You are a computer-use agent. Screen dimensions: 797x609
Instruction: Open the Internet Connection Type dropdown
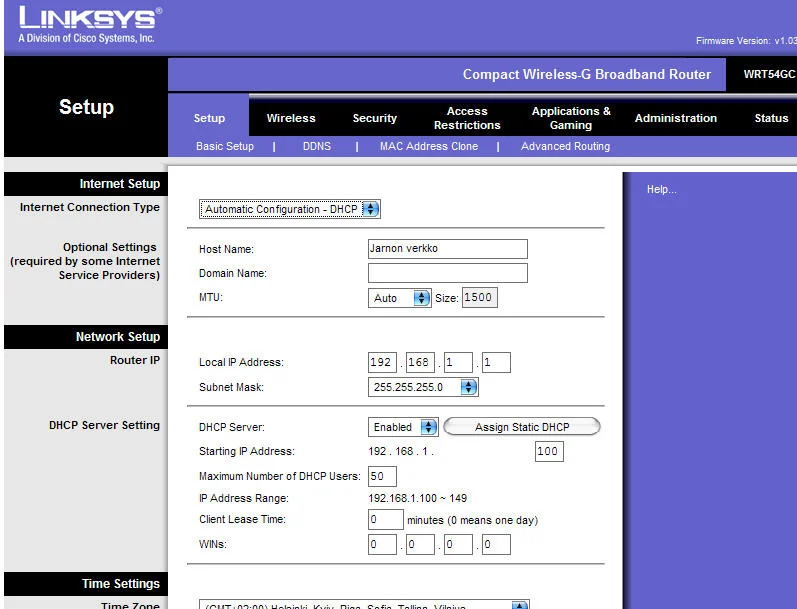[x=290, y=209]
